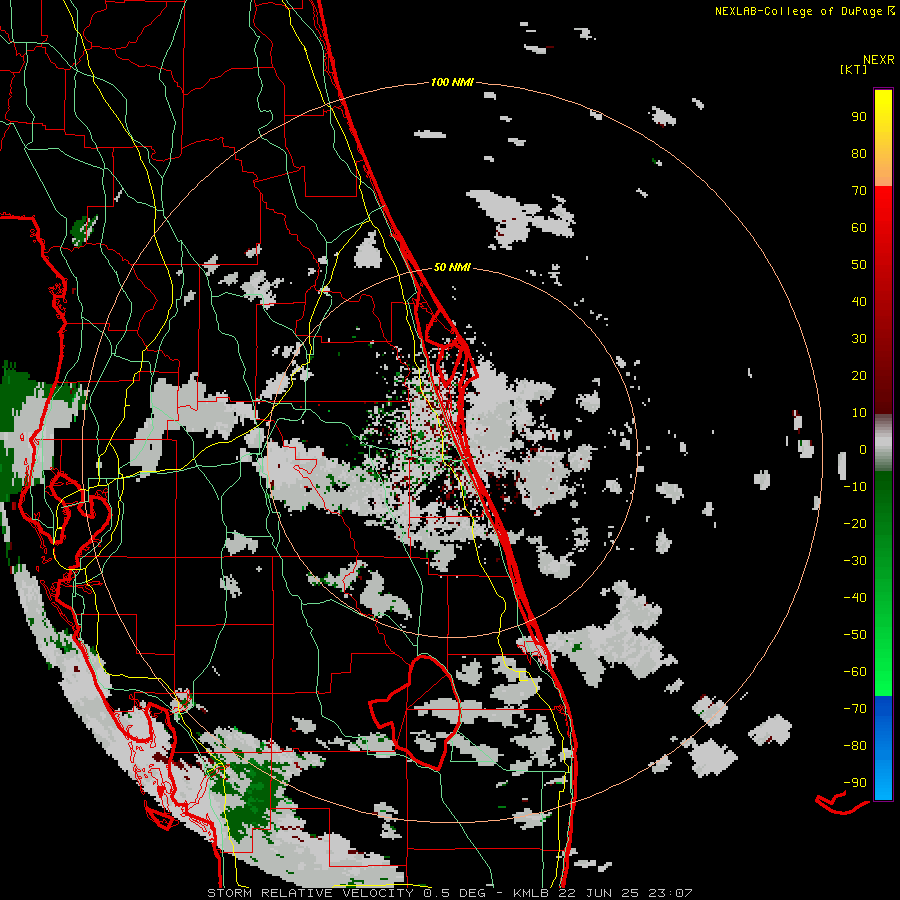This screenshot has width=900, height=900.
Task: Click the 80 value on velocity scale
Action: click(859, 154)
